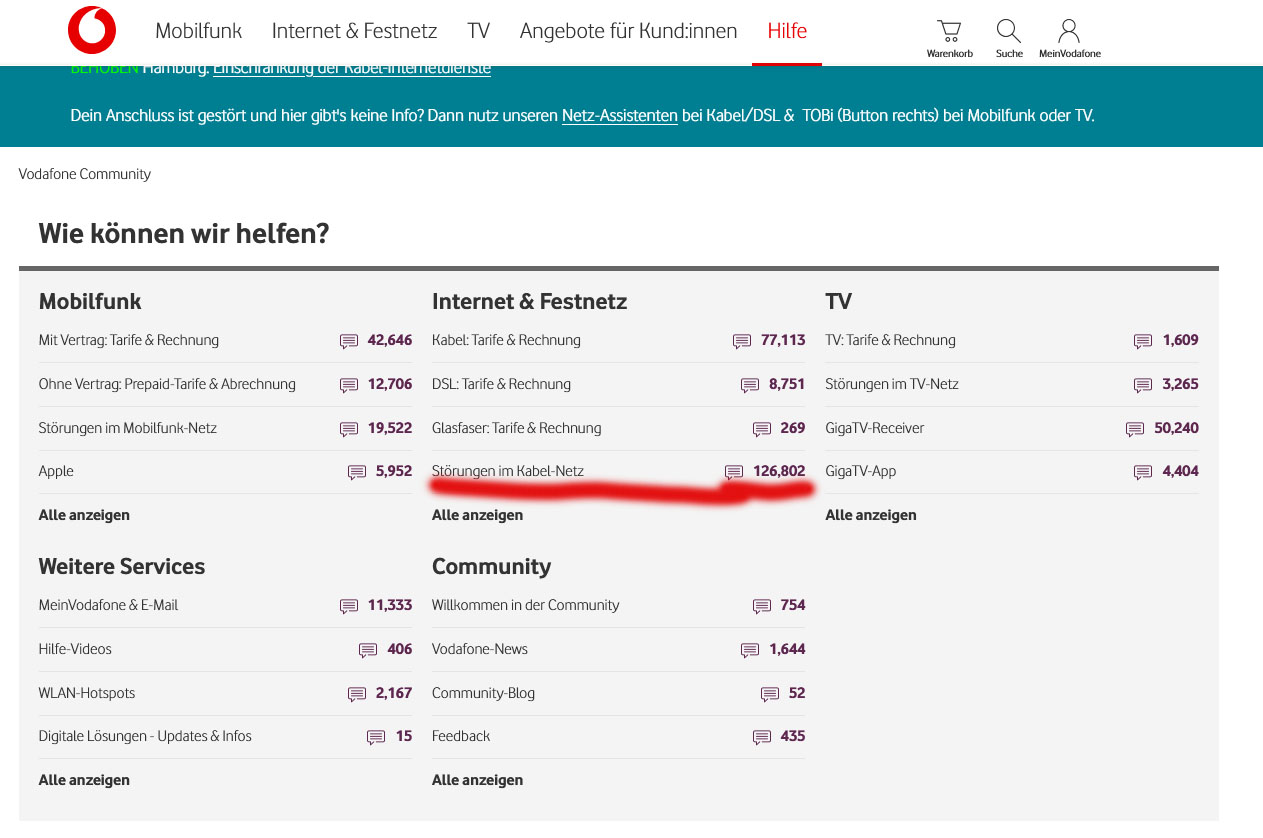Viewport: 1263px width, 838px height.
Task: Open the Feedback forum link
Action: [x=461, y=736]
